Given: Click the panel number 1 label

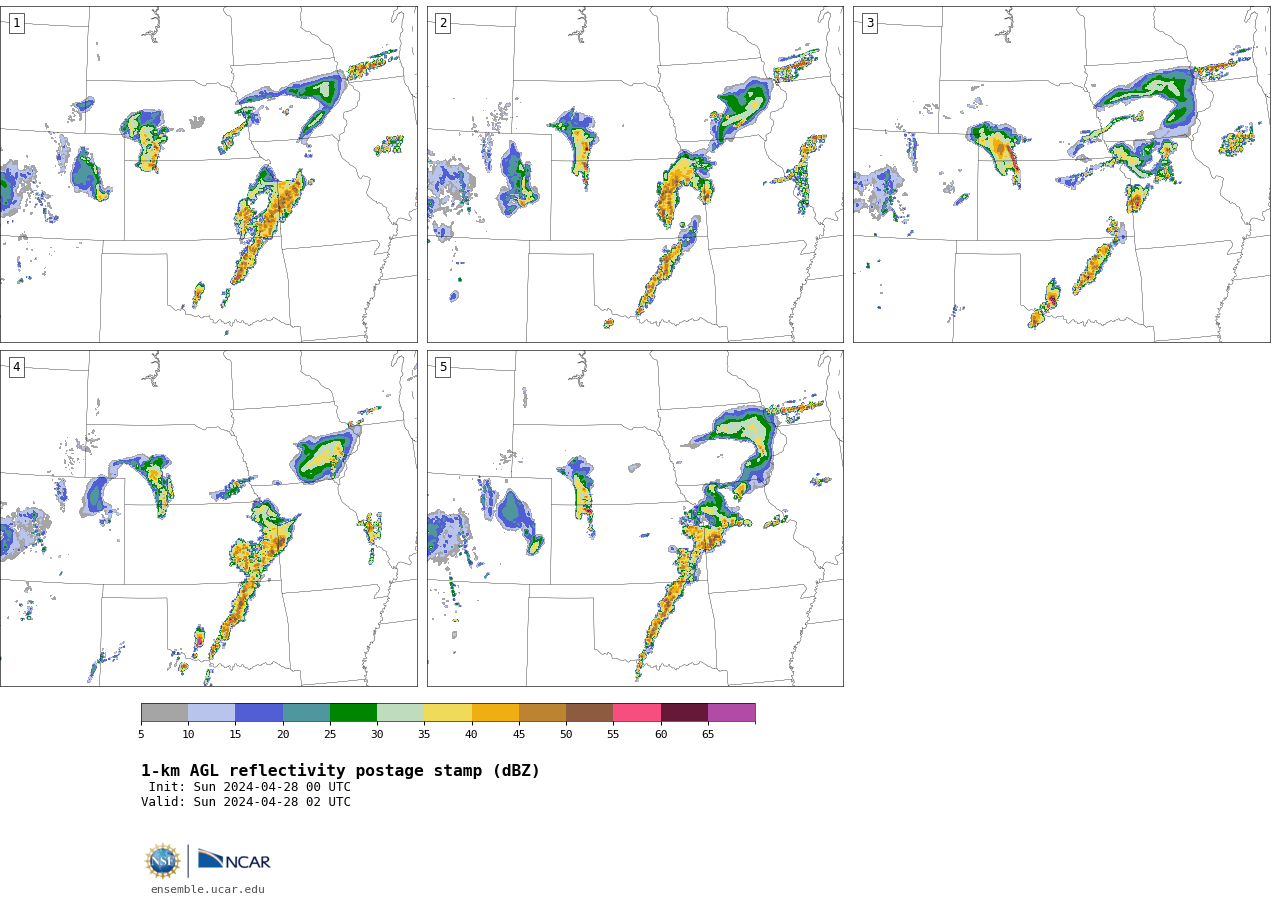Looking at the screenshot, I should click(16, 23).
